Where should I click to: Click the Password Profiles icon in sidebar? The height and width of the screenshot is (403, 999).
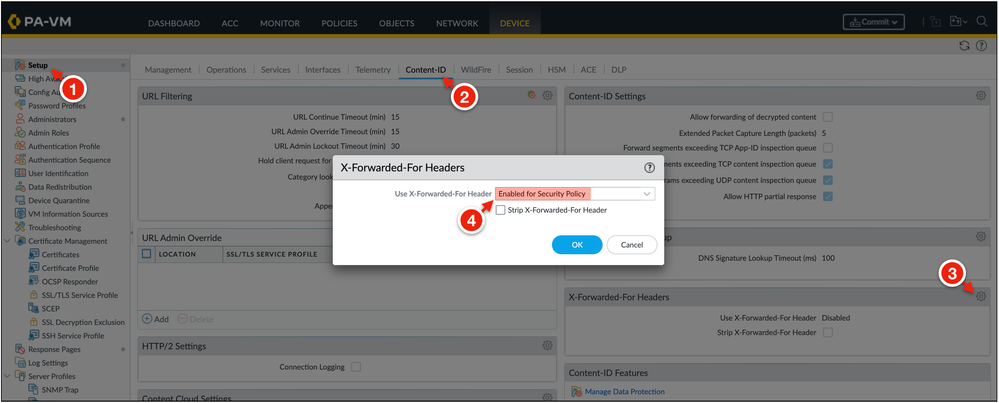tap(20, 106)
